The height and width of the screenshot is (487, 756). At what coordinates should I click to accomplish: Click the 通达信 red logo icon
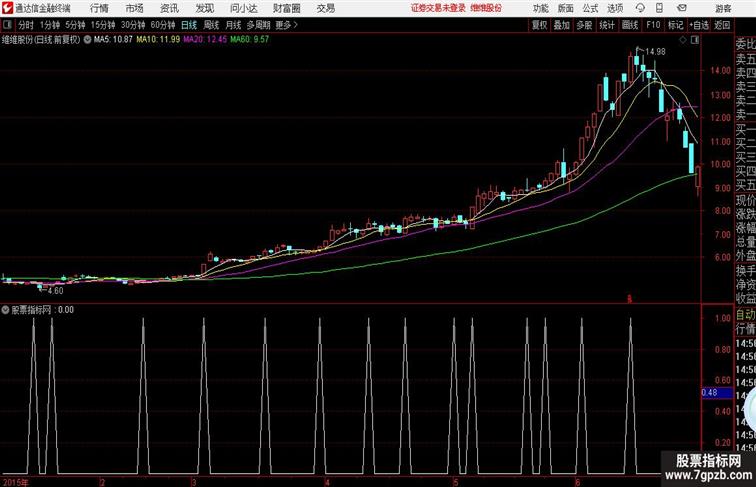(x=7, y=8)
